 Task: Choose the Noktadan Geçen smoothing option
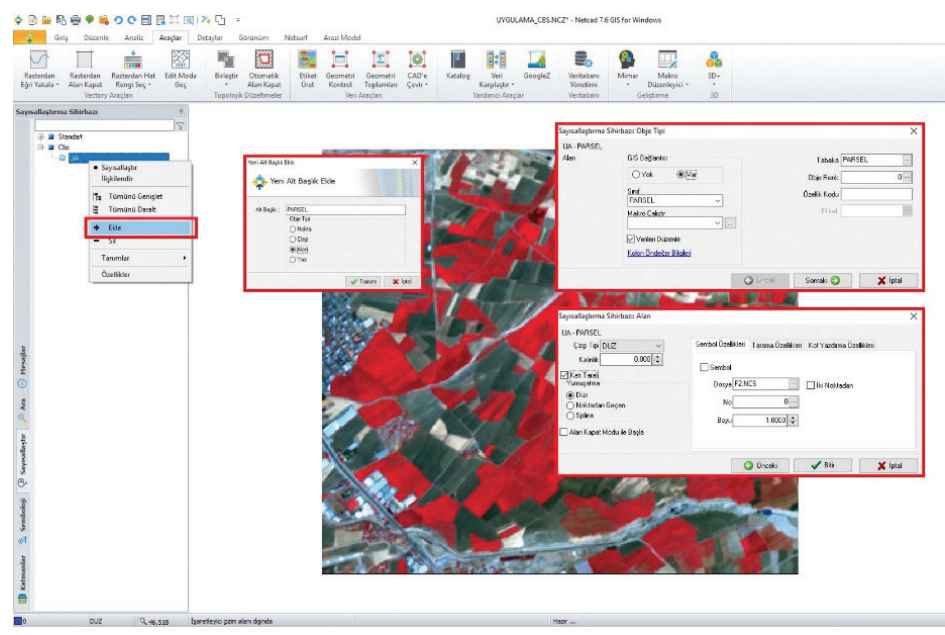[x=571, y=405]
